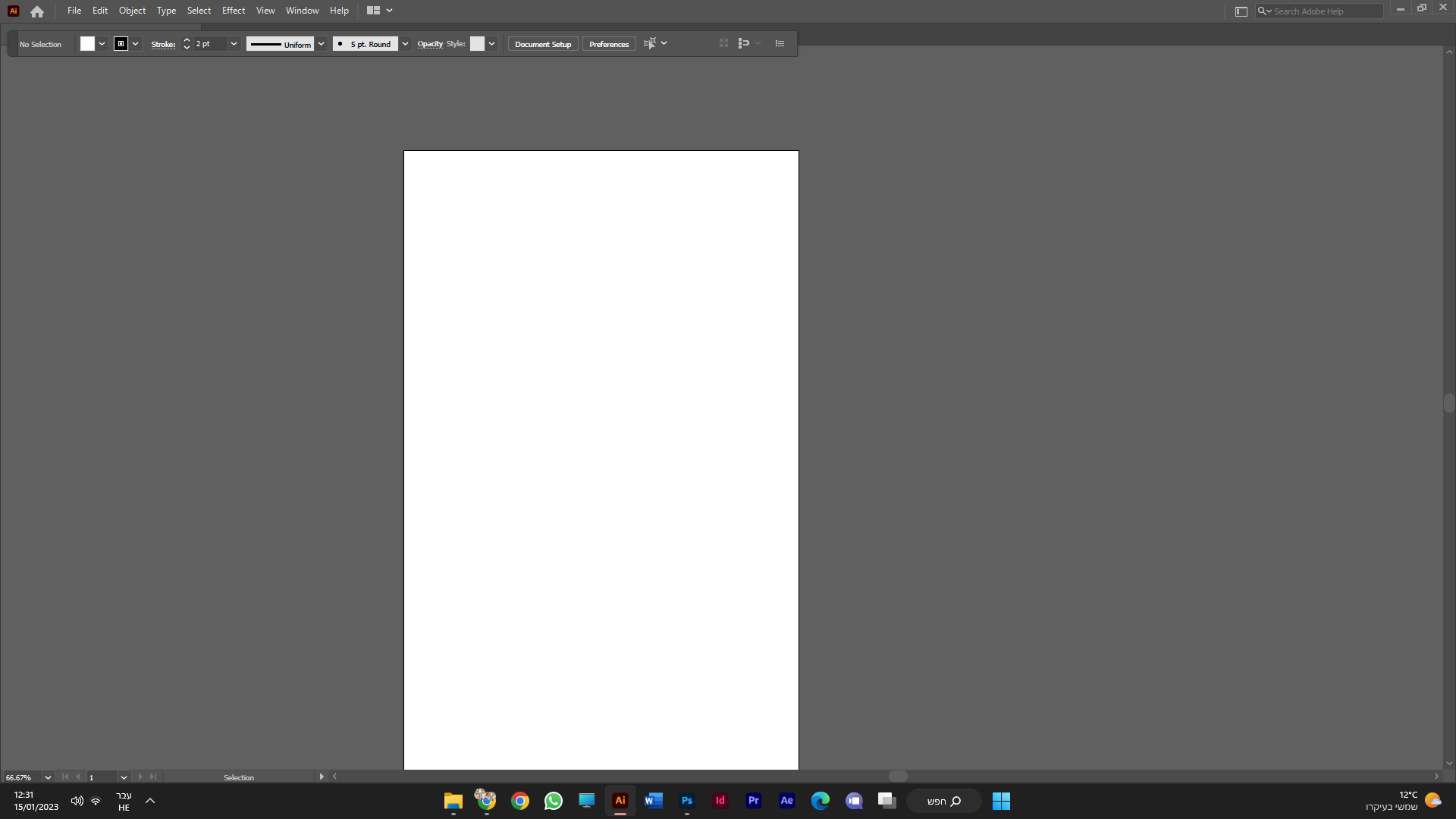The height and width of the screenshot is (819, 1456).
Task: Click the stroke color swatch box
Action: point(121,44)
